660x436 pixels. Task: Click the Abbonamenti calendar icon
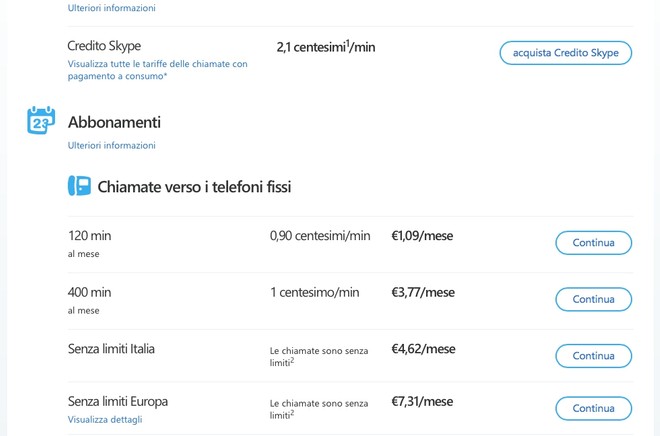(41, 121)
